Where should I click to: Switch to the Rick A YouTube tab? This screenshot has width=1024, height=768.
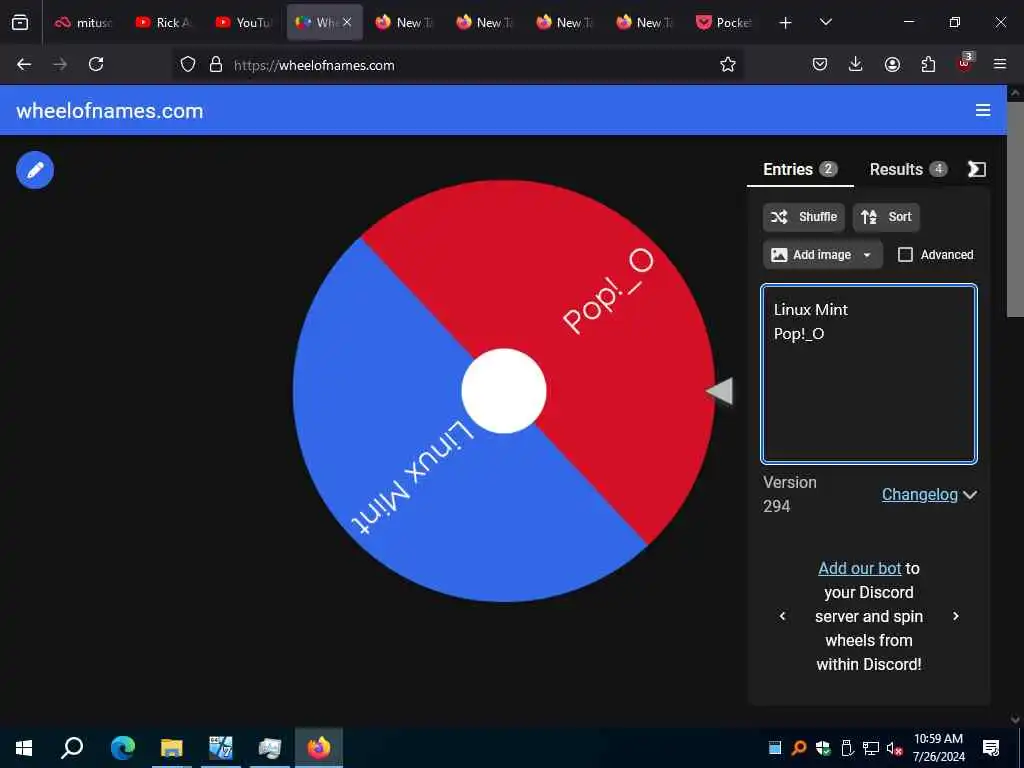[x=163, y=23]
